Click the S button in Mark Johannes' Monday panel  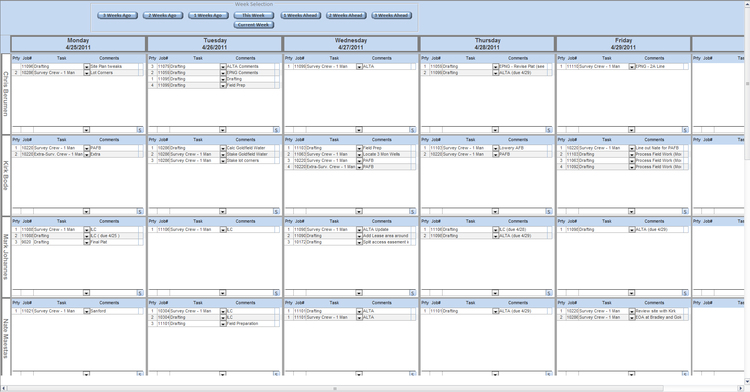[x=140, y=293]
